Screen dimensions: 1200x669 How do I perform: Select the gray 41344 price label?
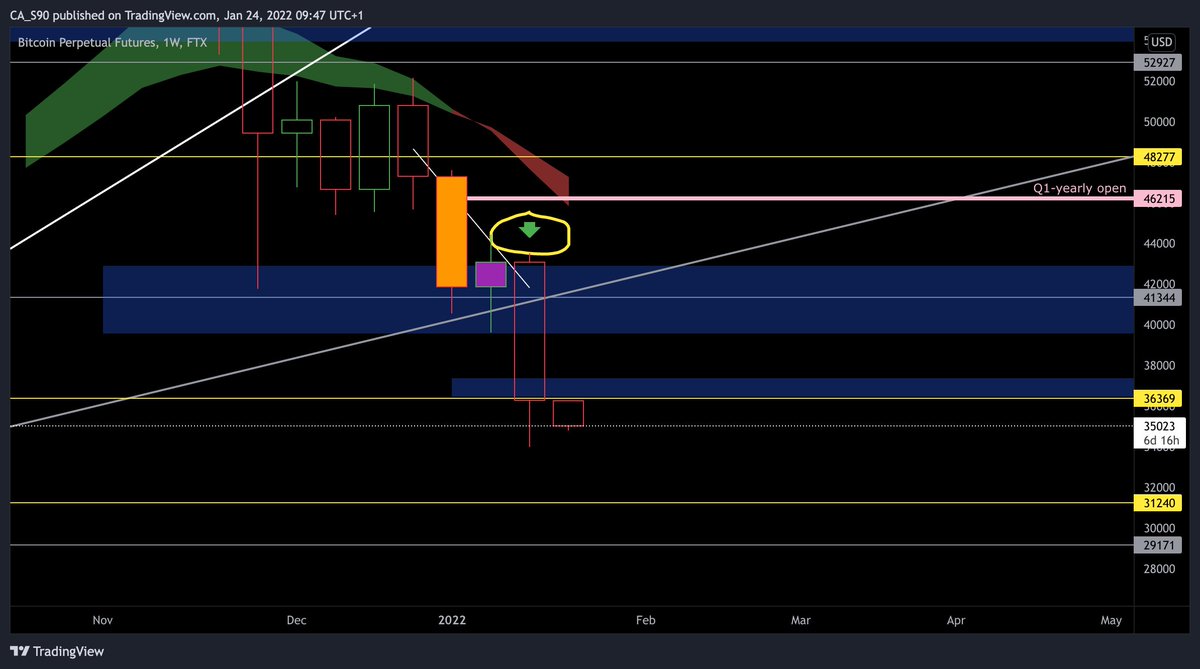(1159, 297)
